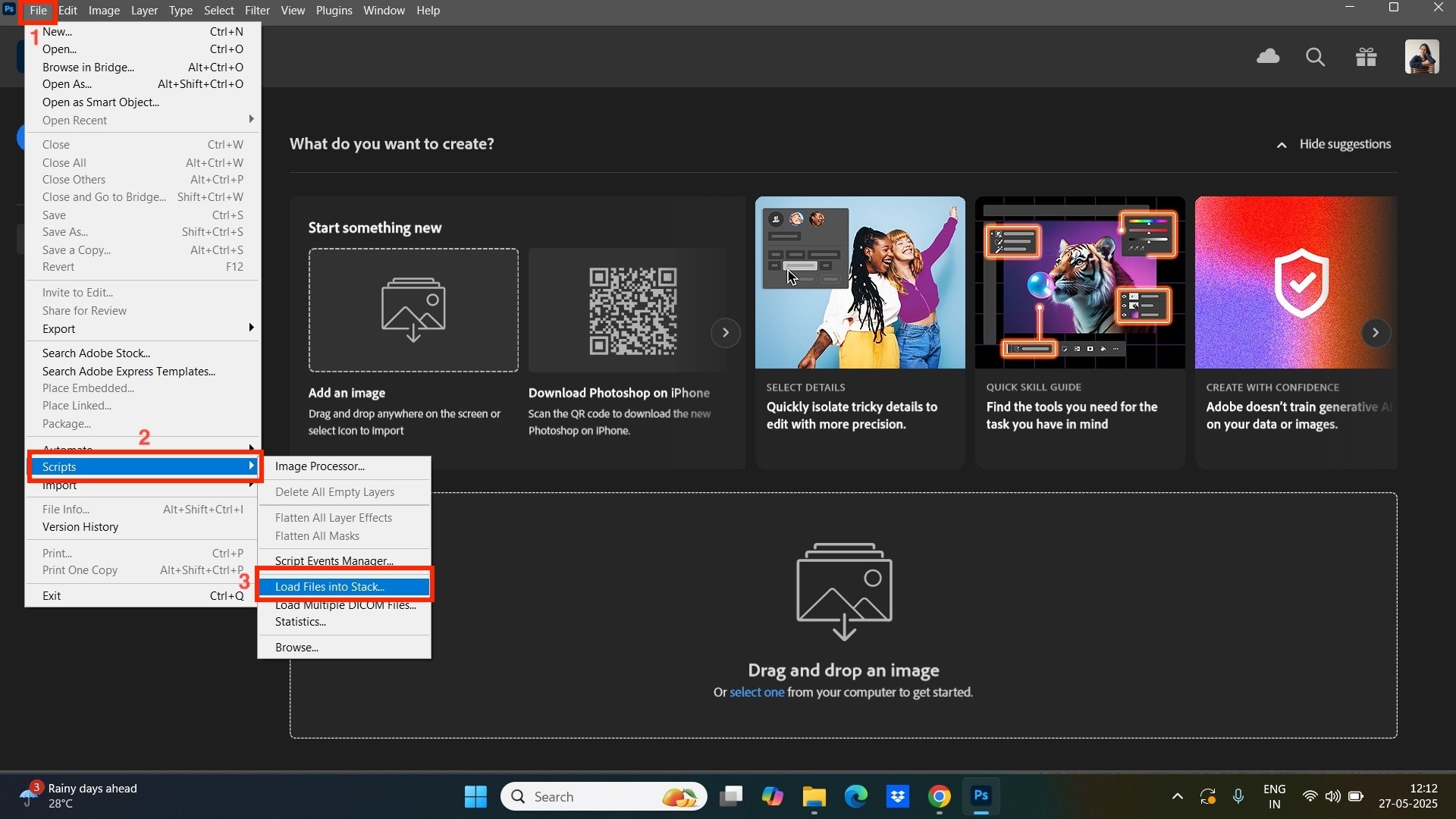Click the volume speaker tray icon

[1332, 797]
